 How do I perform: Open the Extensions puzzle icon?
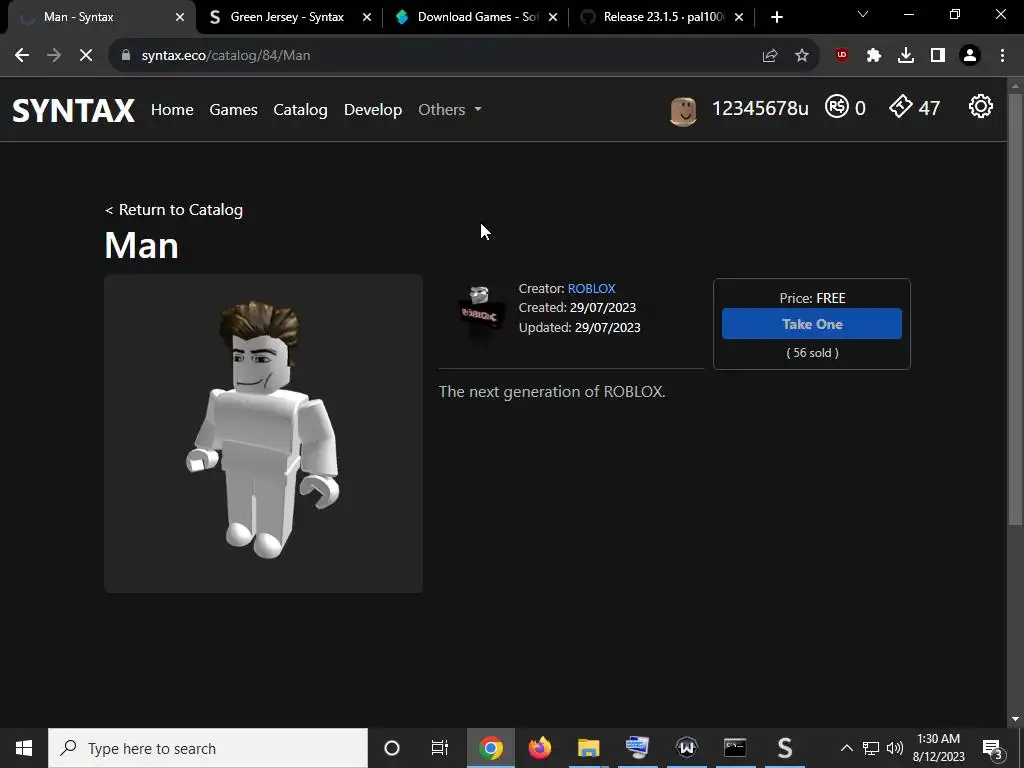point(874,56)
